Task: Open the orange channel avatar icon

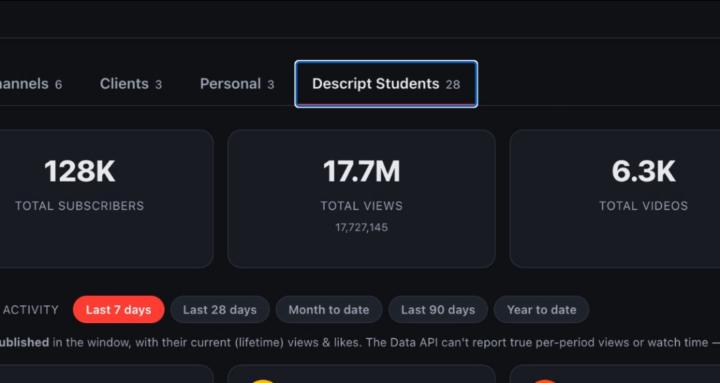Action: pos(544,381)
